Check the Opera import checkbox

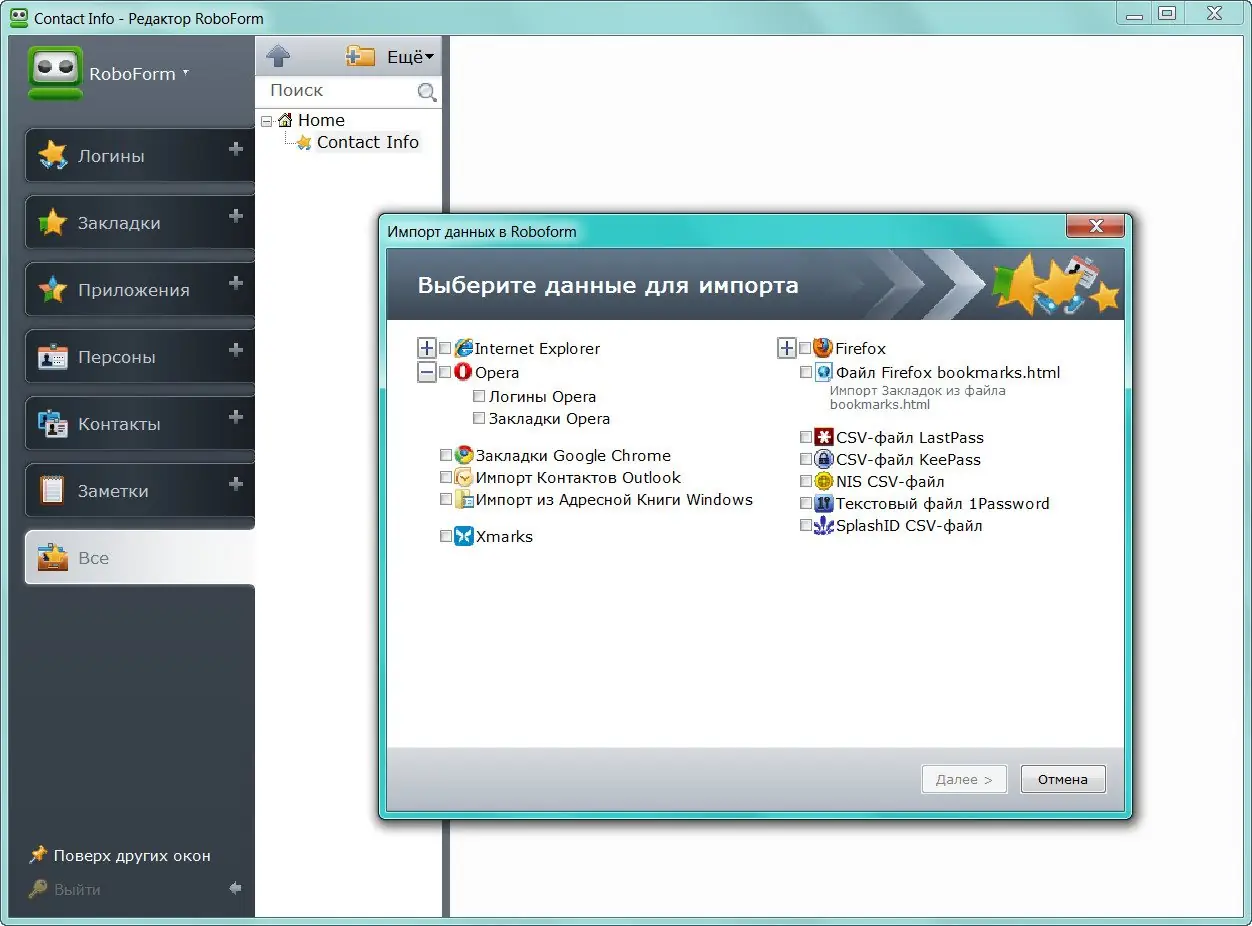445,373
